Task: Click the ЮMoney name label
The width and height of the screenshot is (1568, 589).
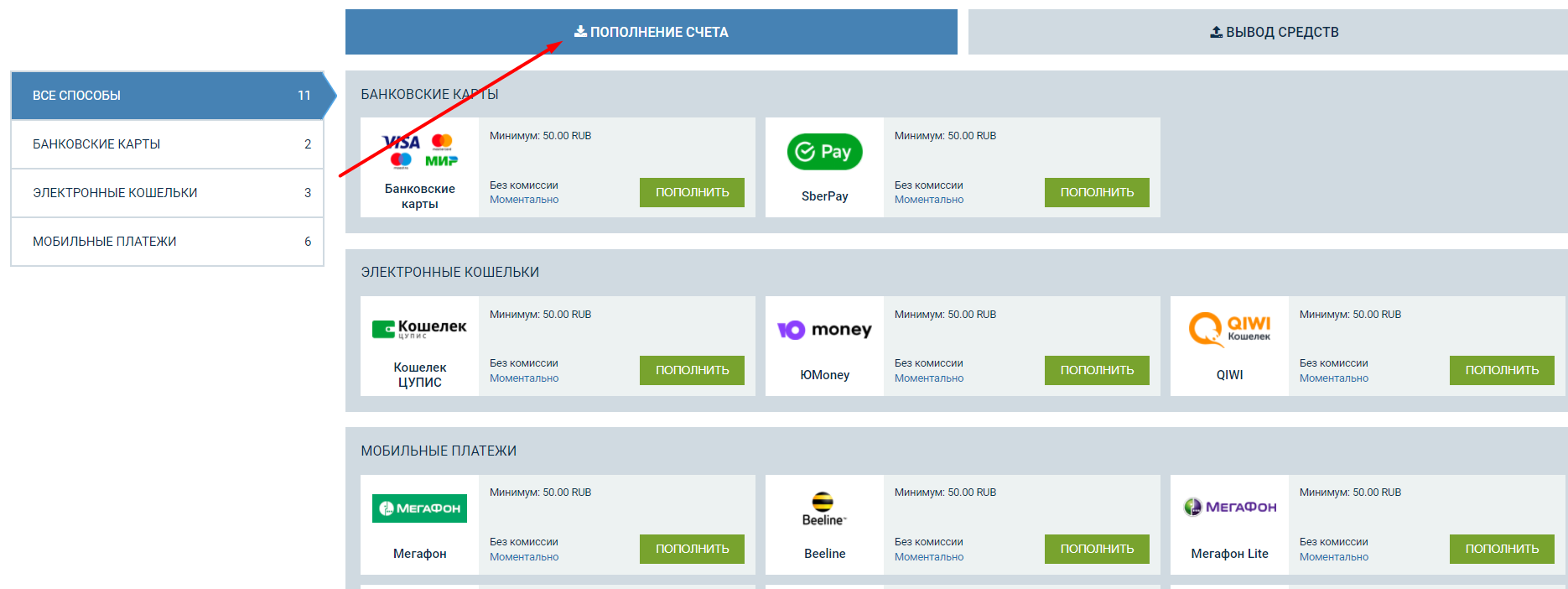Action: click(x=825, y=375)
